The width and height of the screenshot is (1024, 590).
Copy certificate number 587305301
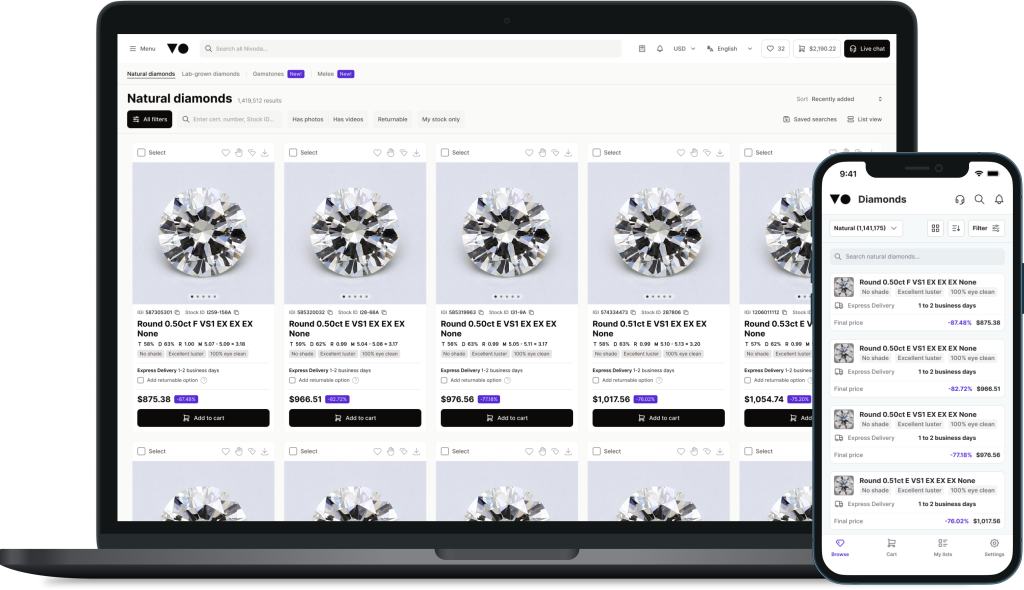point(177,312)
